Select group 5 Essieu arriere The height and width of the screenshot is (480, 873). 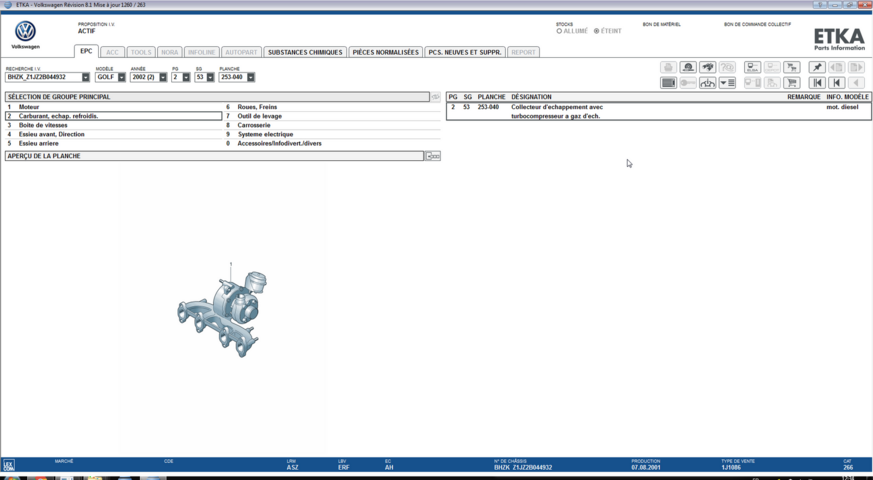(x=114, y=144)
